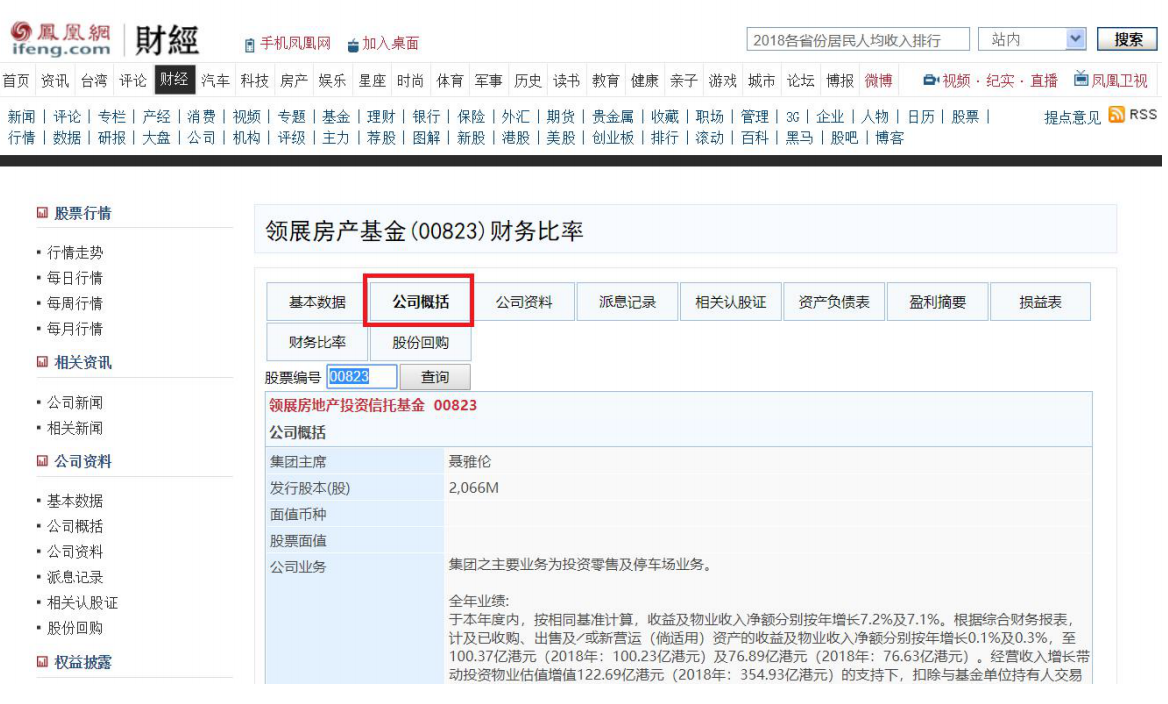Viewport: 1168px width, 704px height.
Task: Select the chairman name 聂雅伦
Action: 470,462
